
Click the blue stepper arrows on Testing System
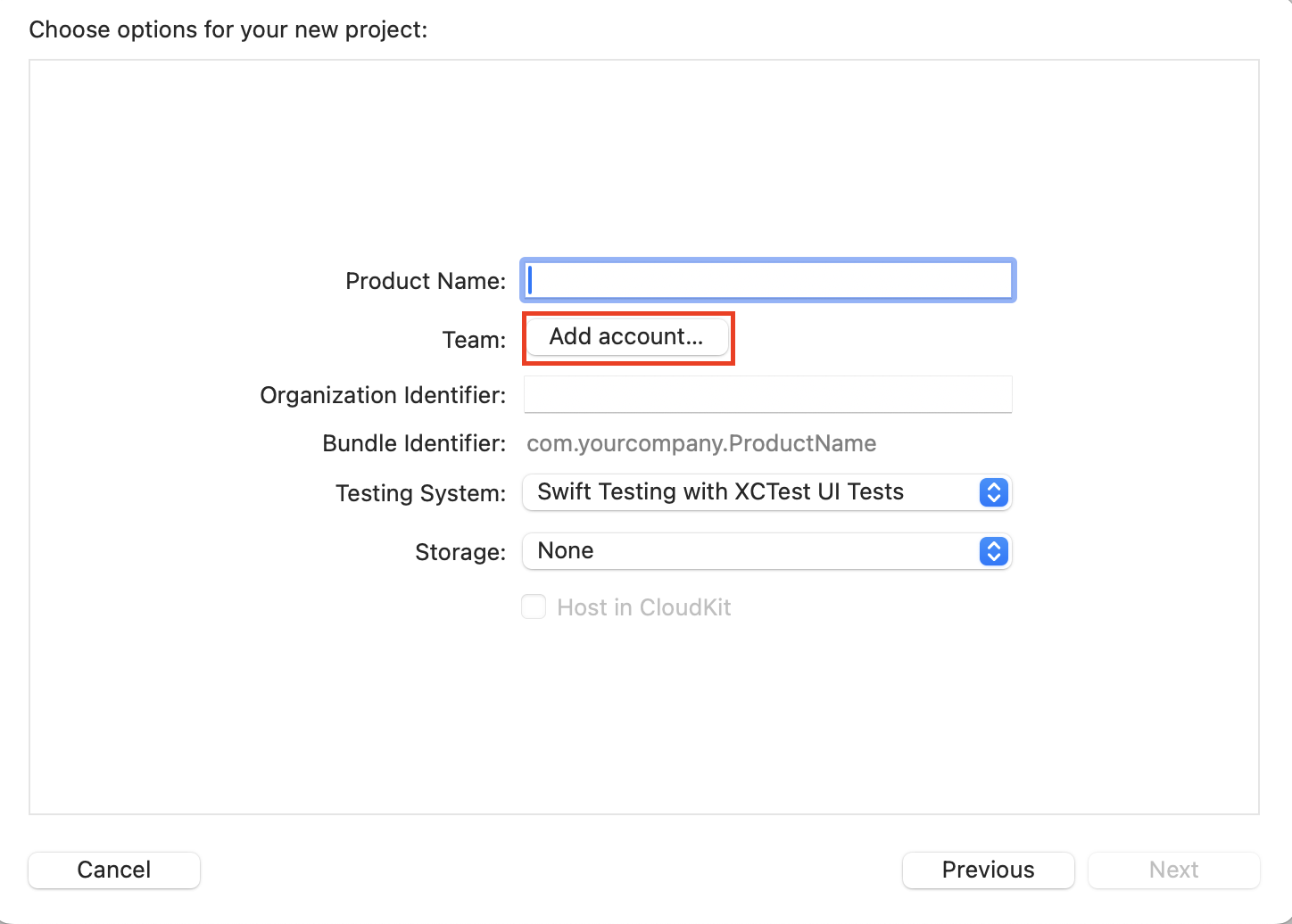tap(993, 492)
